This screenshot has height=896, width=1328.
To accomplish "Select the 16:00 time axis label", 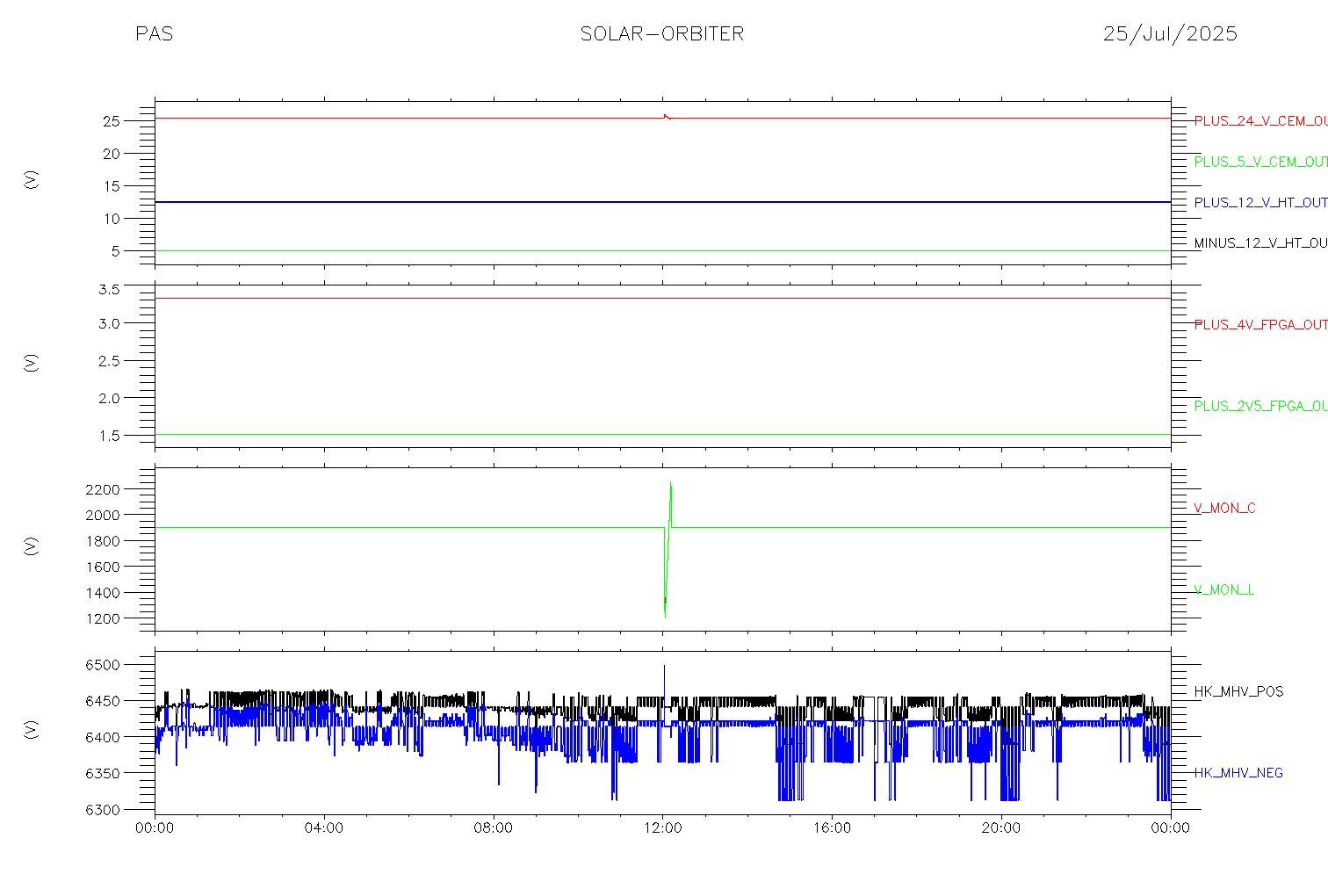I will pyautogui.click(x=832, y=827).
